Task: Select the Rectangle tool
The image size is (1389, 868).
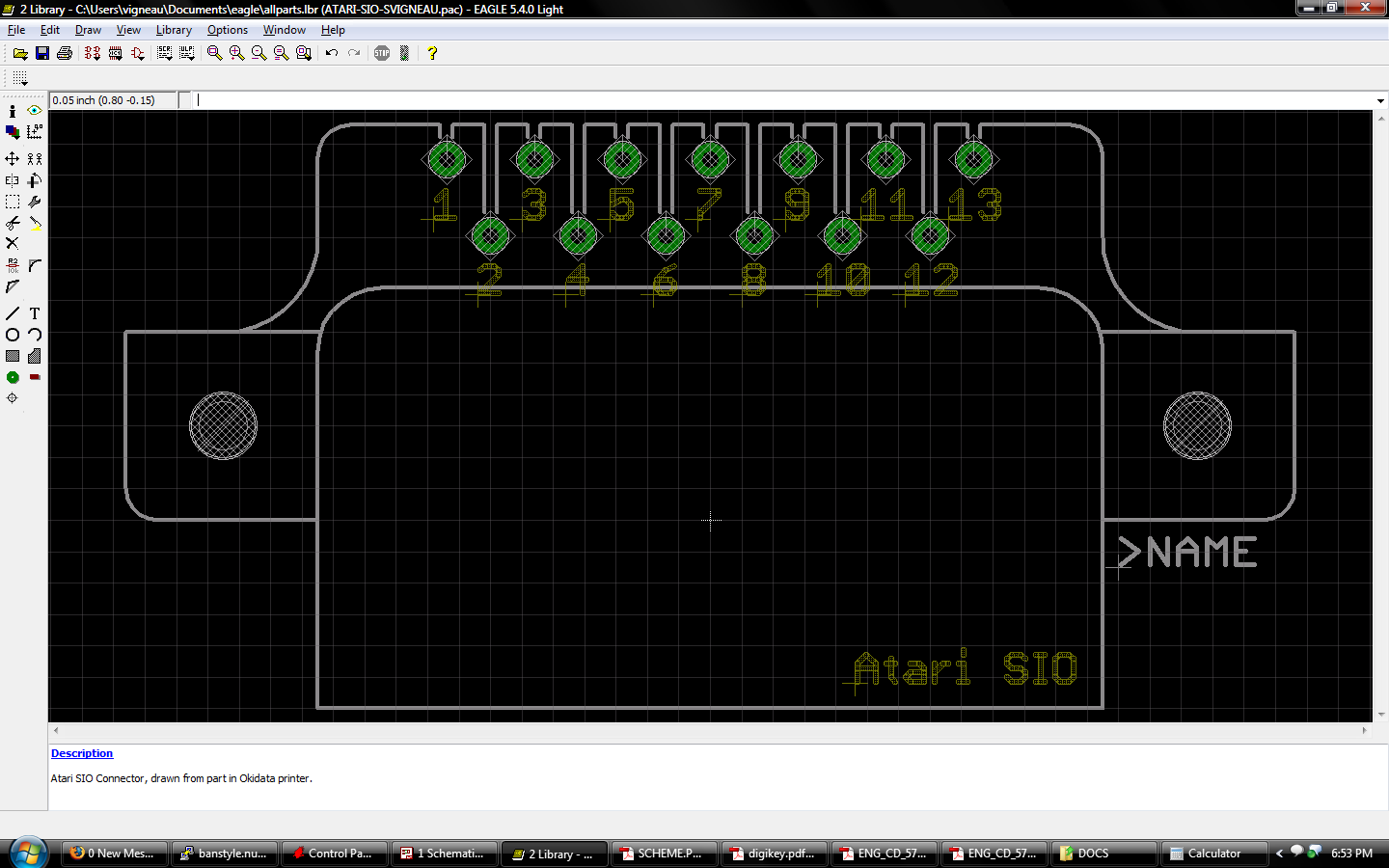Action: click(13, 356)
